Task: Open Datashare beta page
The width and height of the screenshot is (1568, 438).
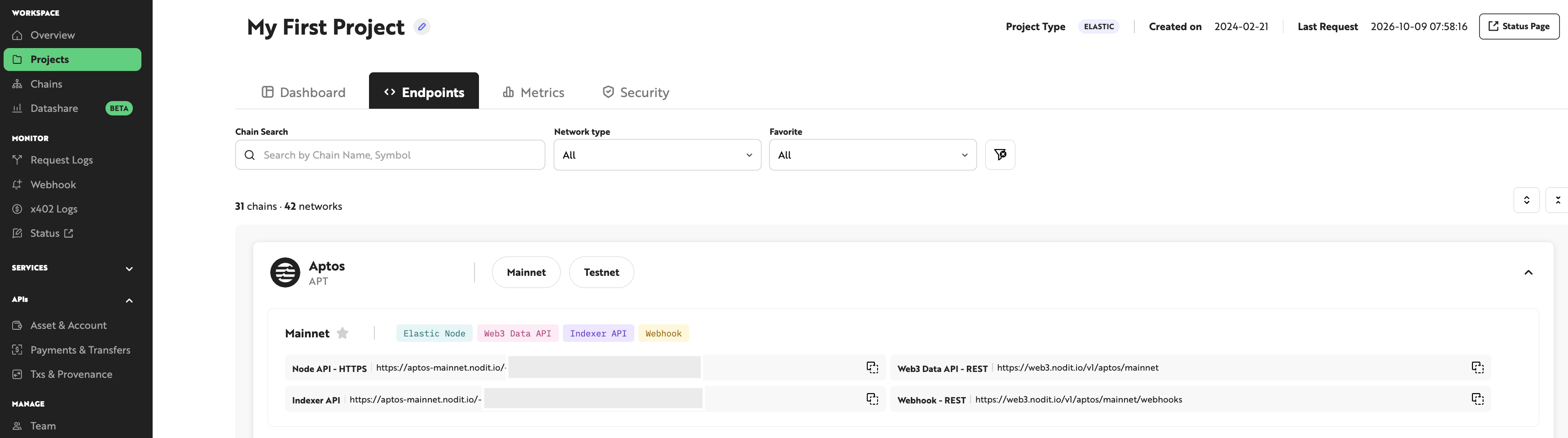Action: [72, 108]
